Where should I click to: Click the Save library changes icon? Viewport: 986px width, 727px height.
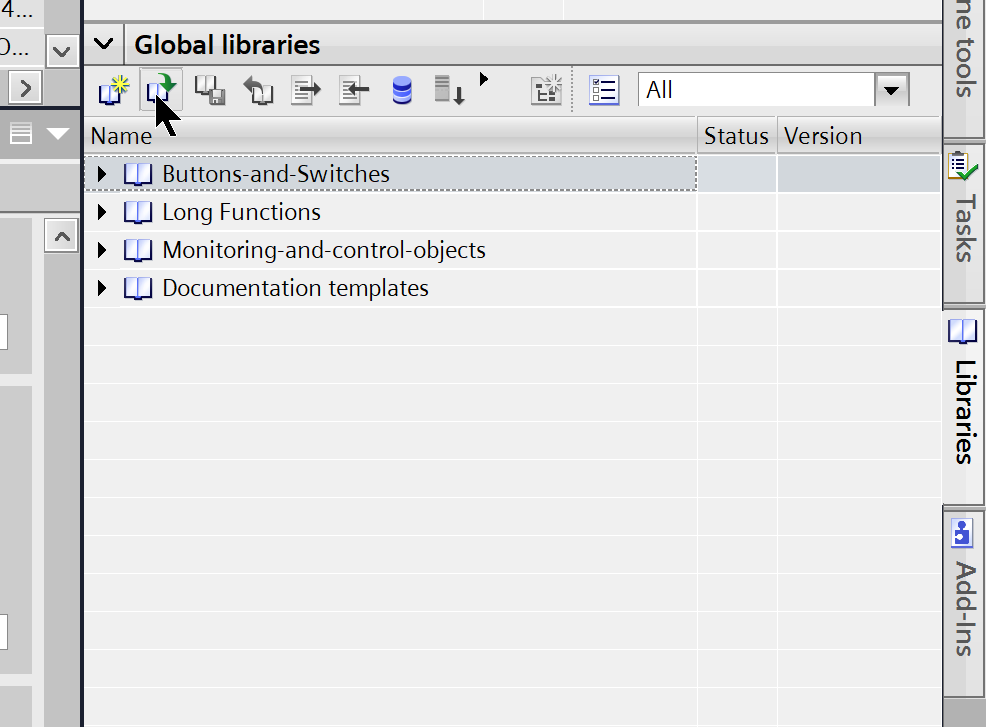point(209,91)
